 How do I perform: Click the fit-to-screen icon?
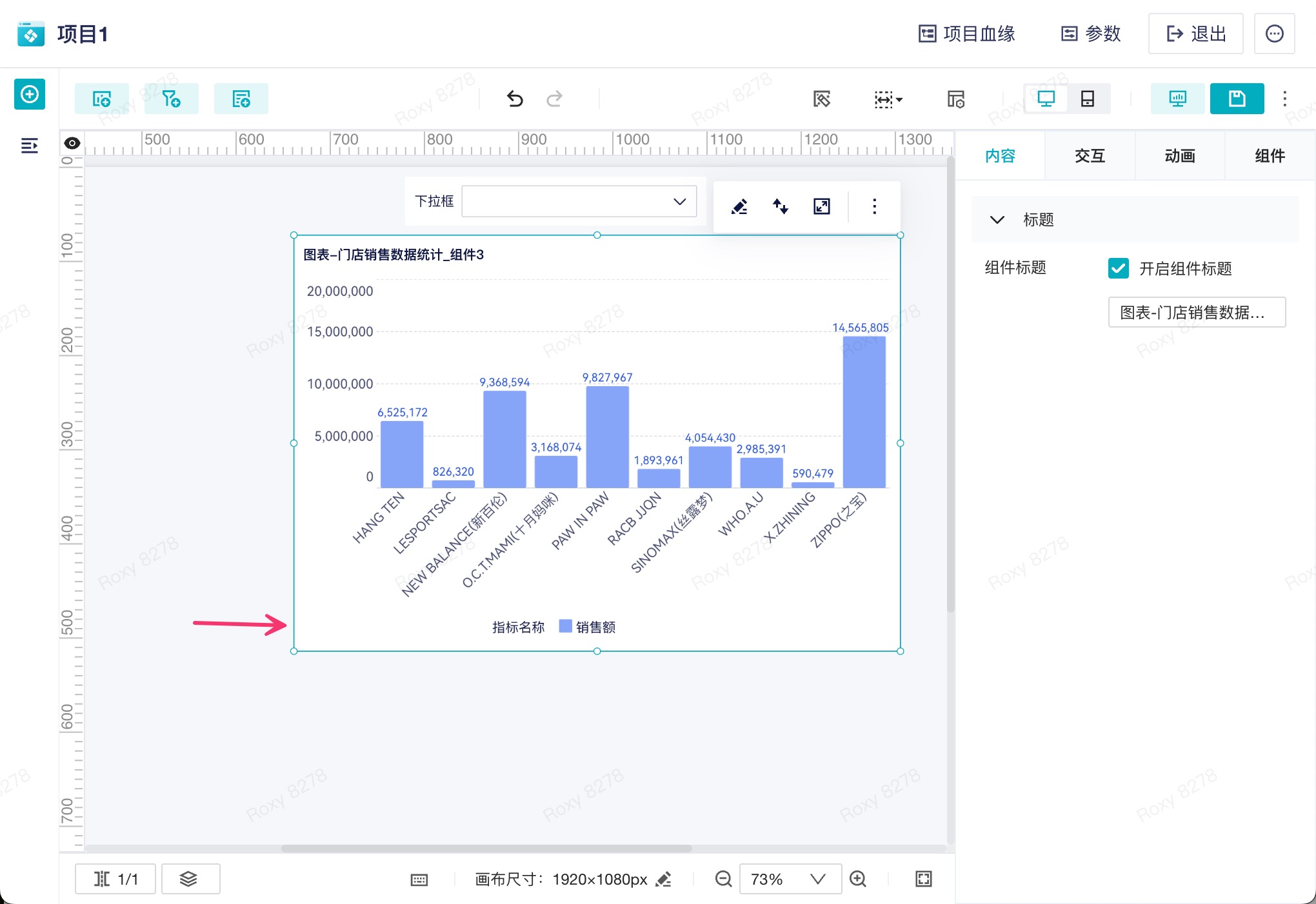(924, 879)
